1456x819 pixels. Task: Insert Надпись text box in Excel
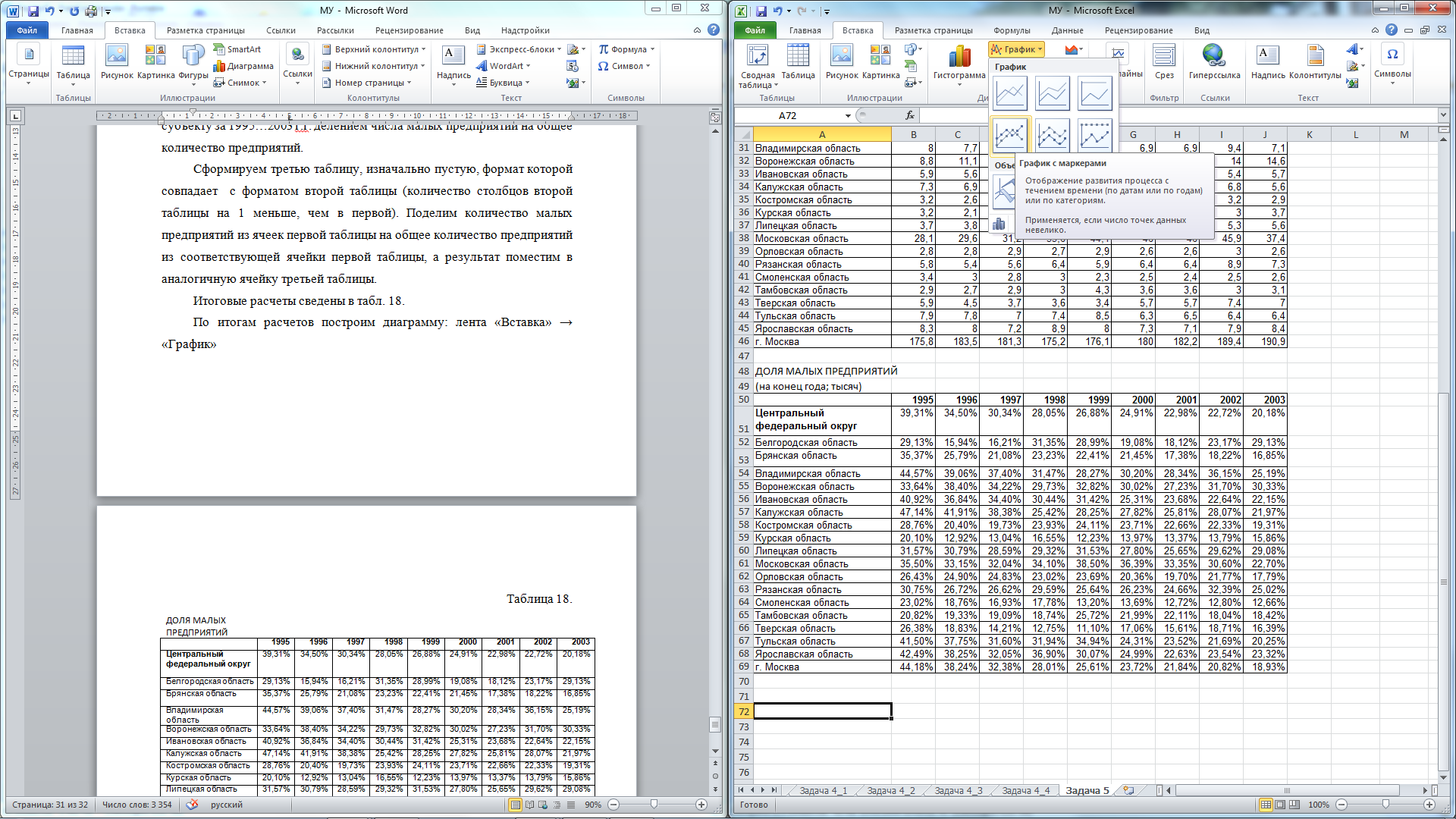(x=1268, y=62)
